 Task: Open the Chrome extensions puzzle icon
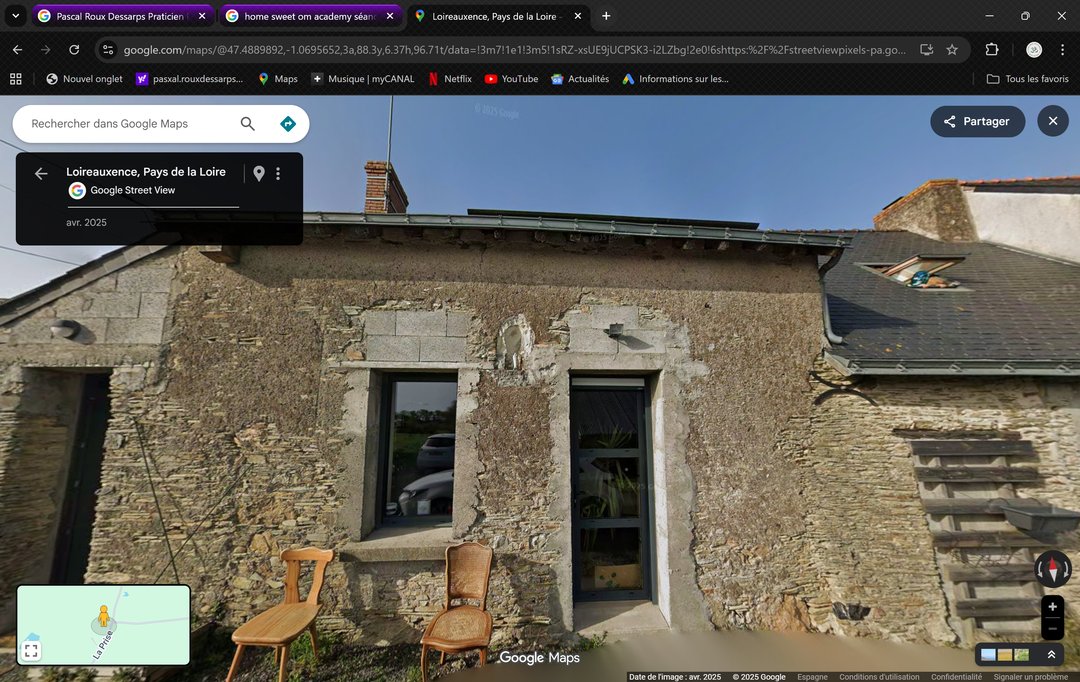click(992, 50)
